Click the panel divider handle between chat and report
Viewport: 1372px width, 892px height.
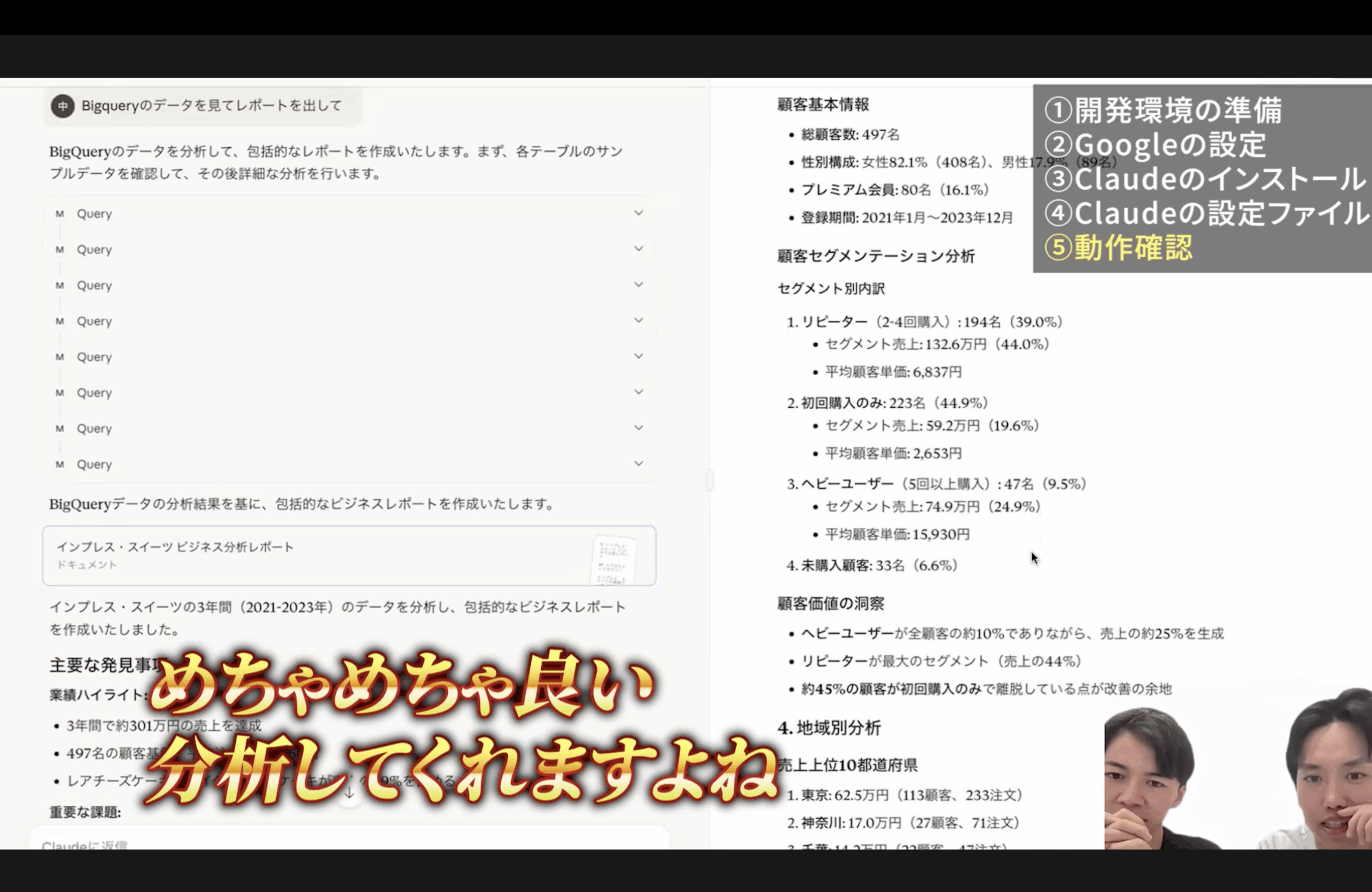coord(710,479)
